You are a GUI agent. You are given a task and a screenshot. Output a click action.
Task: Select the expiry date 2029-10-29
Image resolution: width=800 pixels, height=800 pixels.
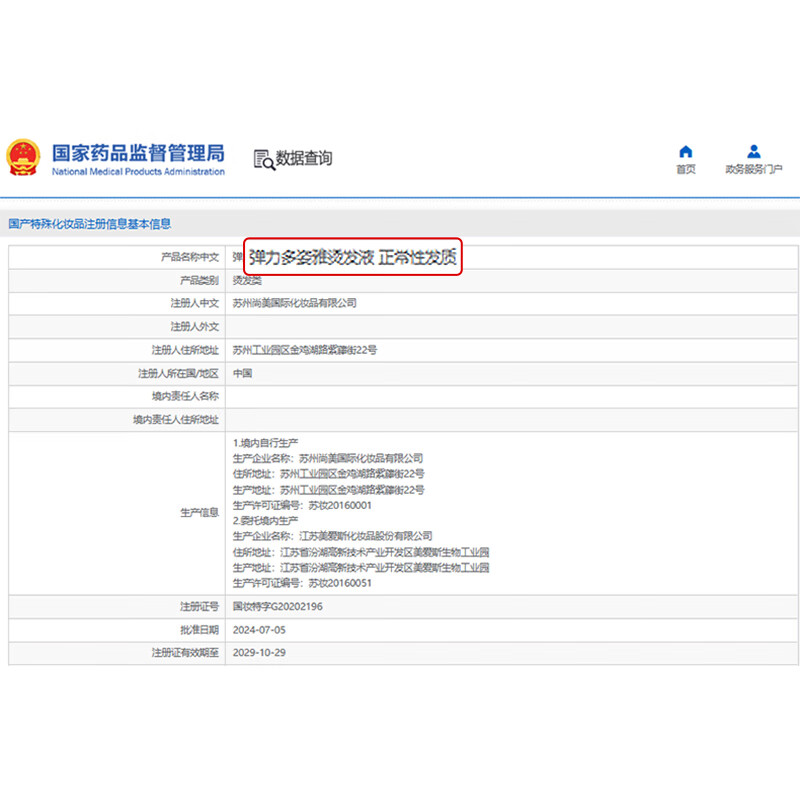(x=258, y=653)
